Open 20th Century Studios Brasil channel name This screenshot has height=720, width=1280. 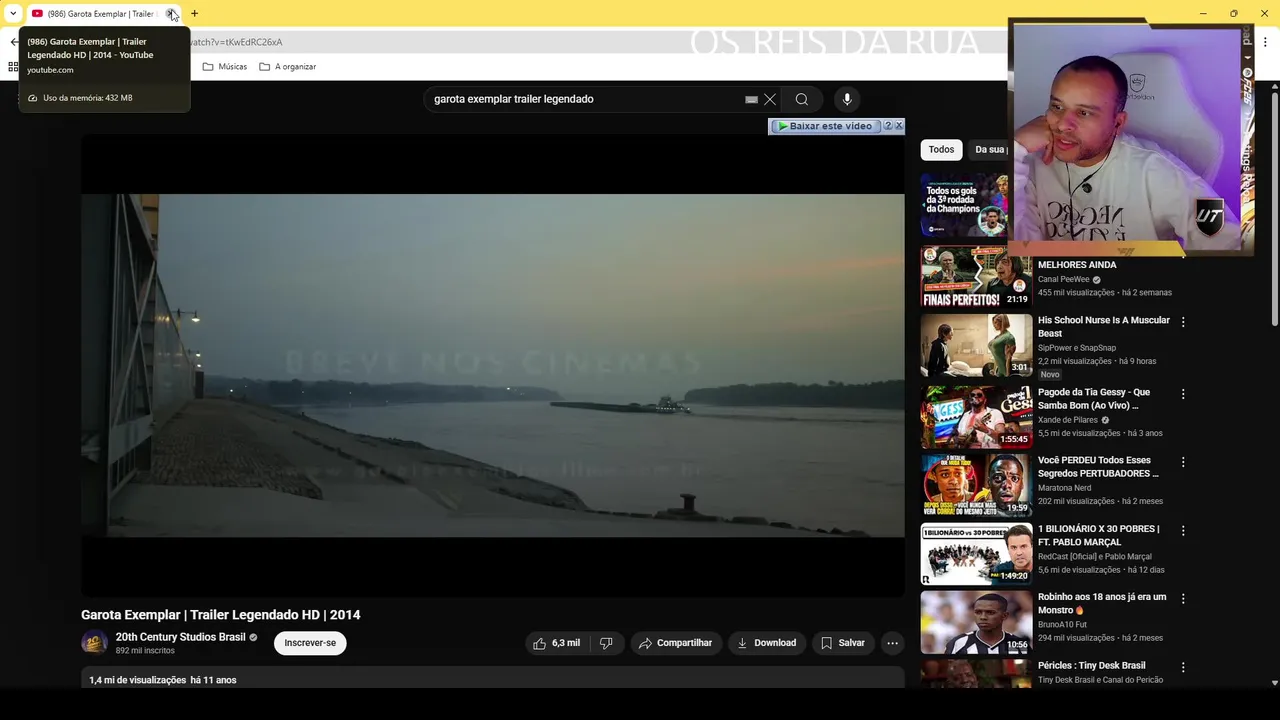(180, 637)
